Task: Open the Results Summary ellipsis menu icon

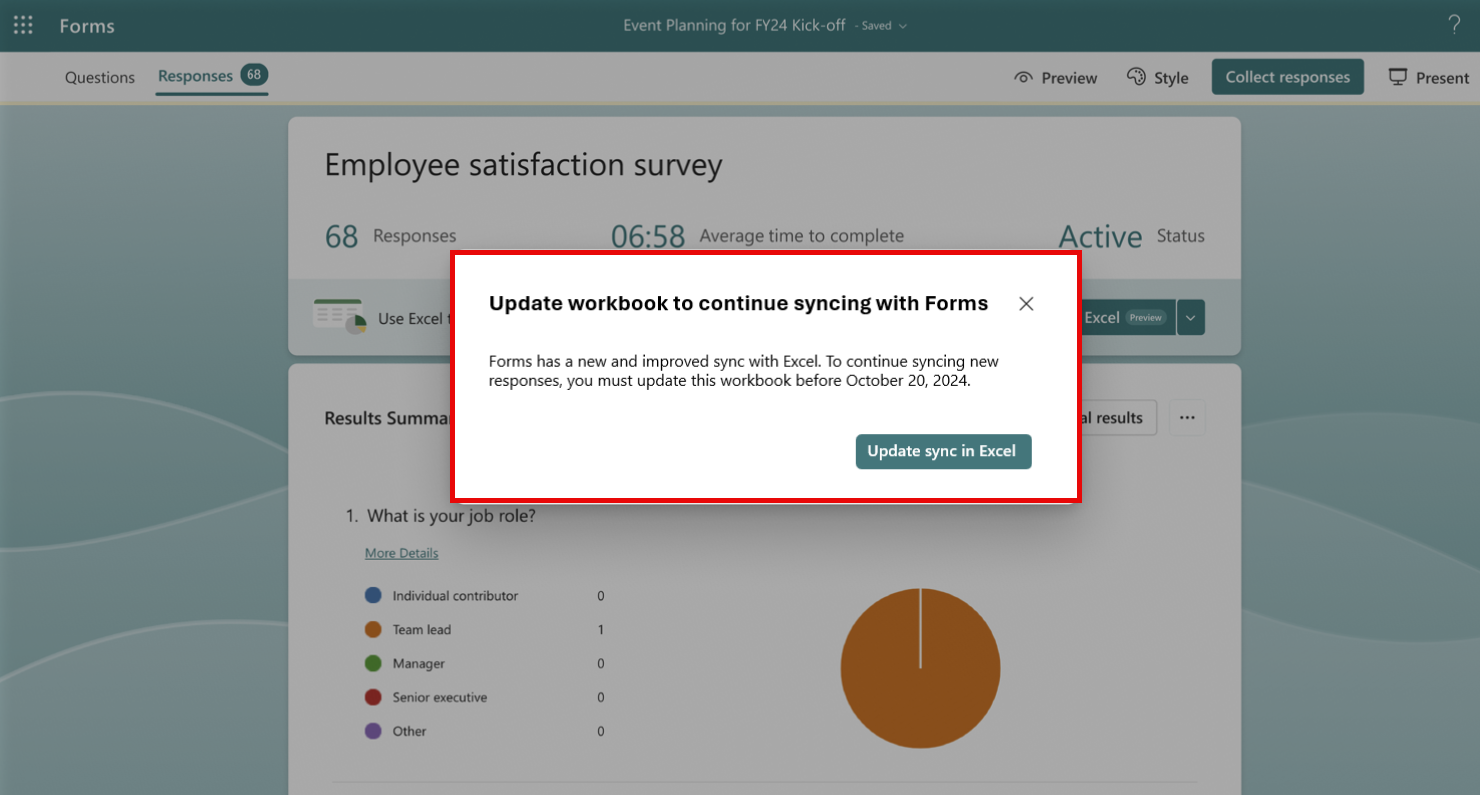Action: [1187, 417]
